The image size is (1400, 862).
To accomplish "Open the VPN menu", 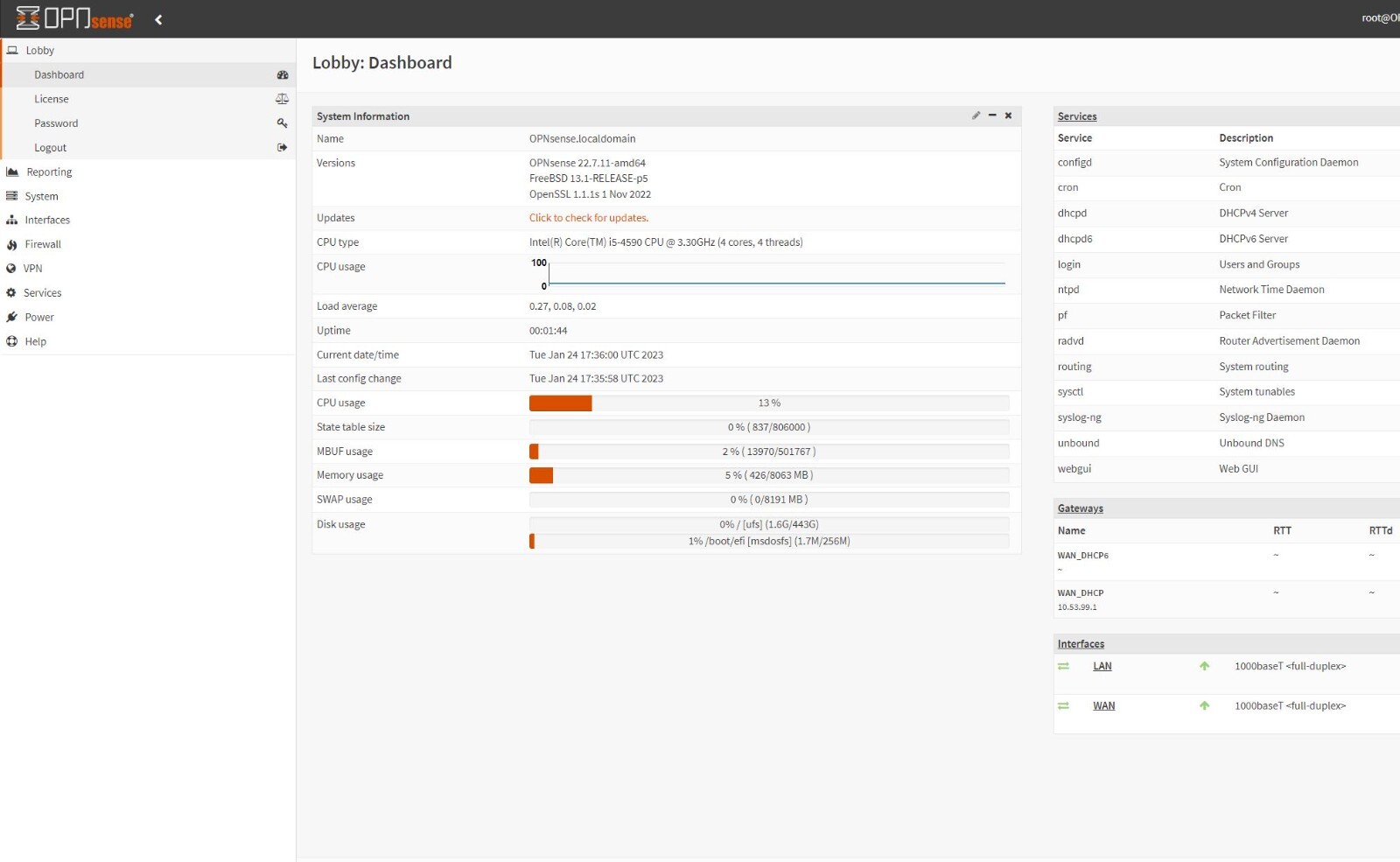I will (32, 269).
